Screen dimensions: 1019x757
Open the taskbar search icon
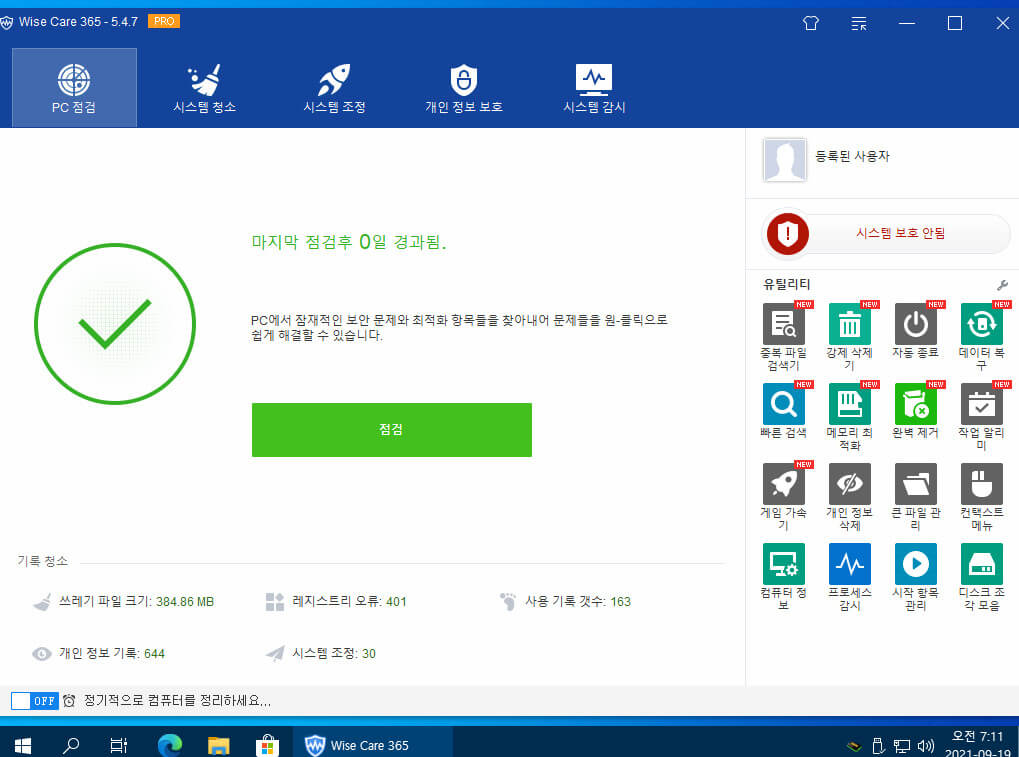71,745
